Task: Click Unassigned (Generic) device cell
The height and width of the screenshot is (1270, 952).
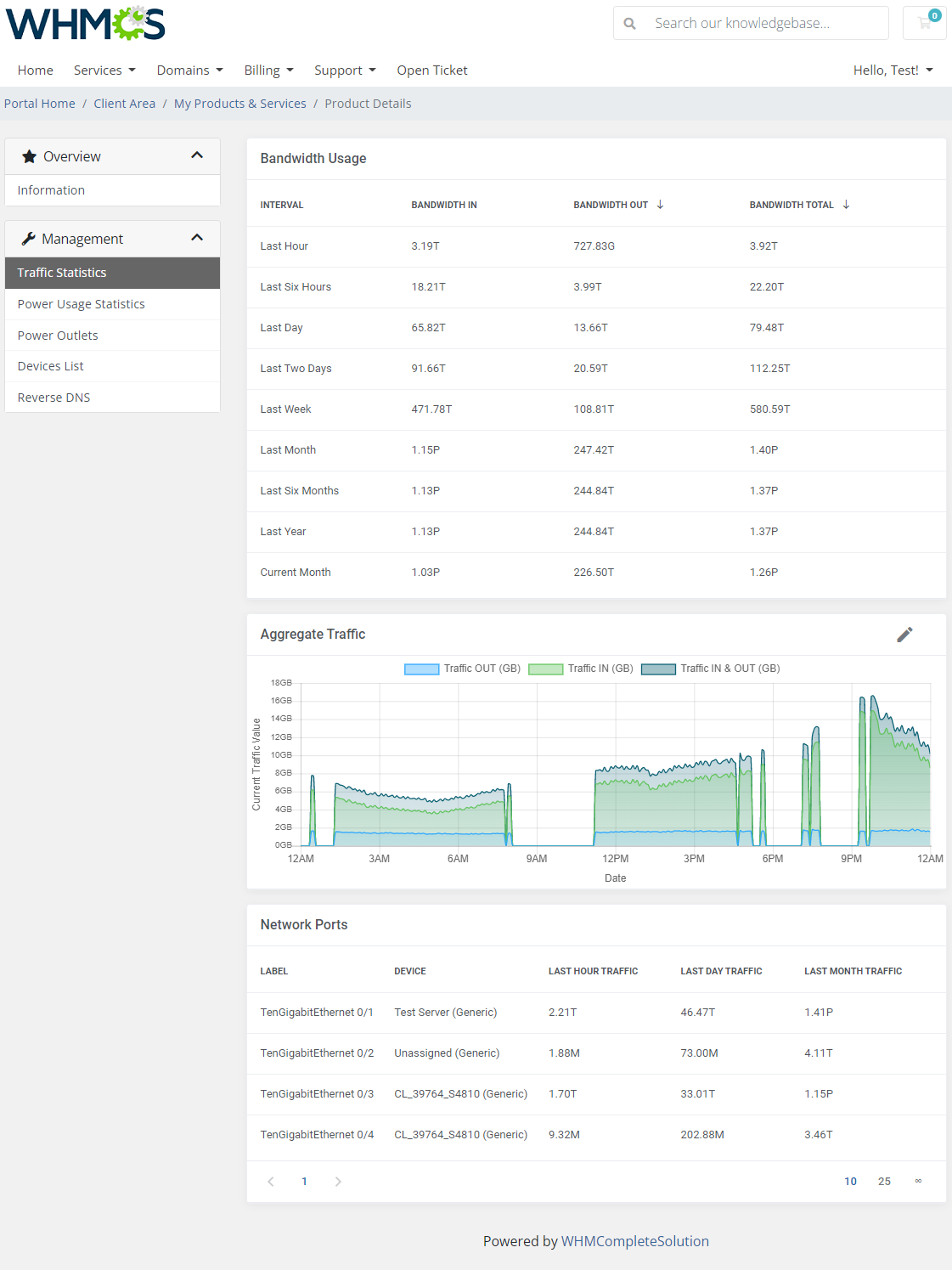Action: 447,1053
